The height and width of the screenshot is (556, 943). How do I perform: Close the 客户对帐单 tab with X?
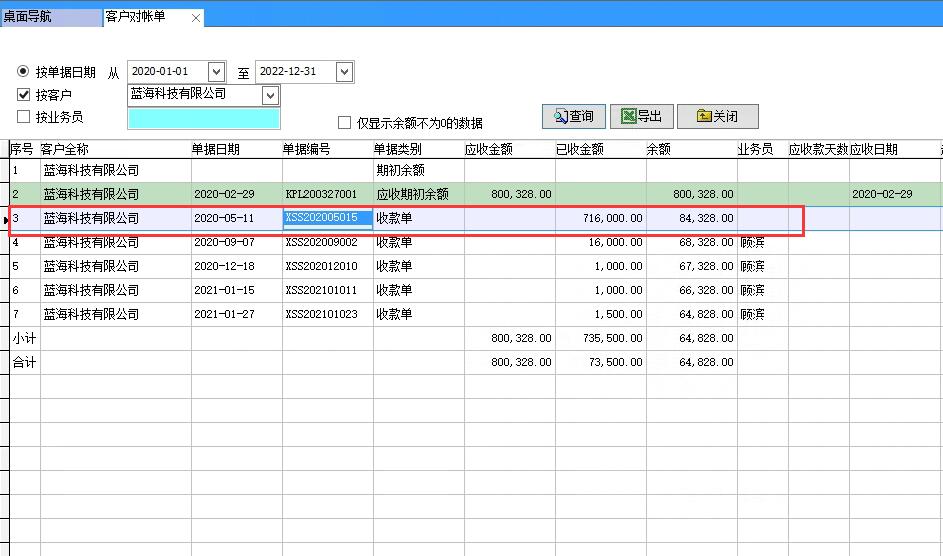195,18
